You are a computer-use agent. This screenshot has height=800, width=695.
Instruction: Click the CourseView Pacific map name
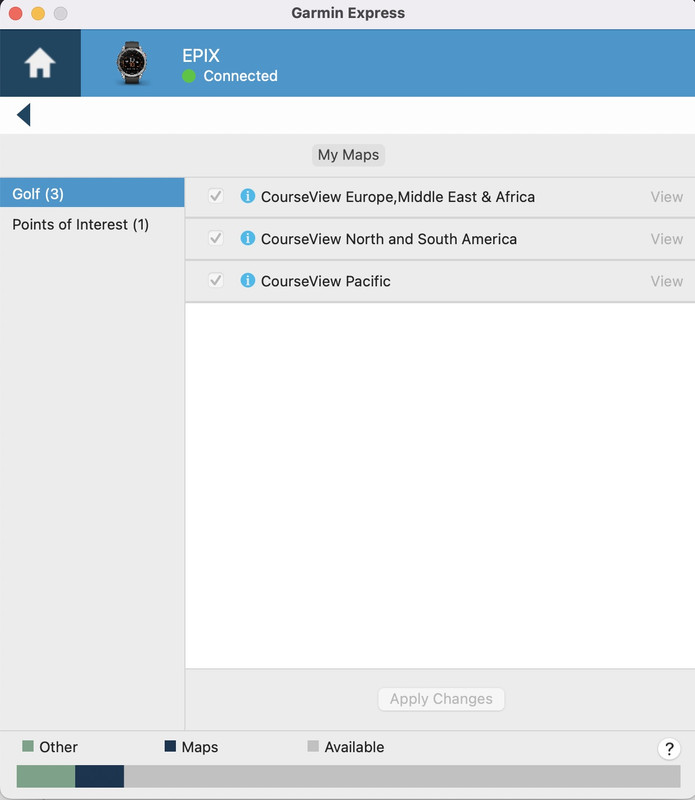pyautogui.click(x=326, y=281)
